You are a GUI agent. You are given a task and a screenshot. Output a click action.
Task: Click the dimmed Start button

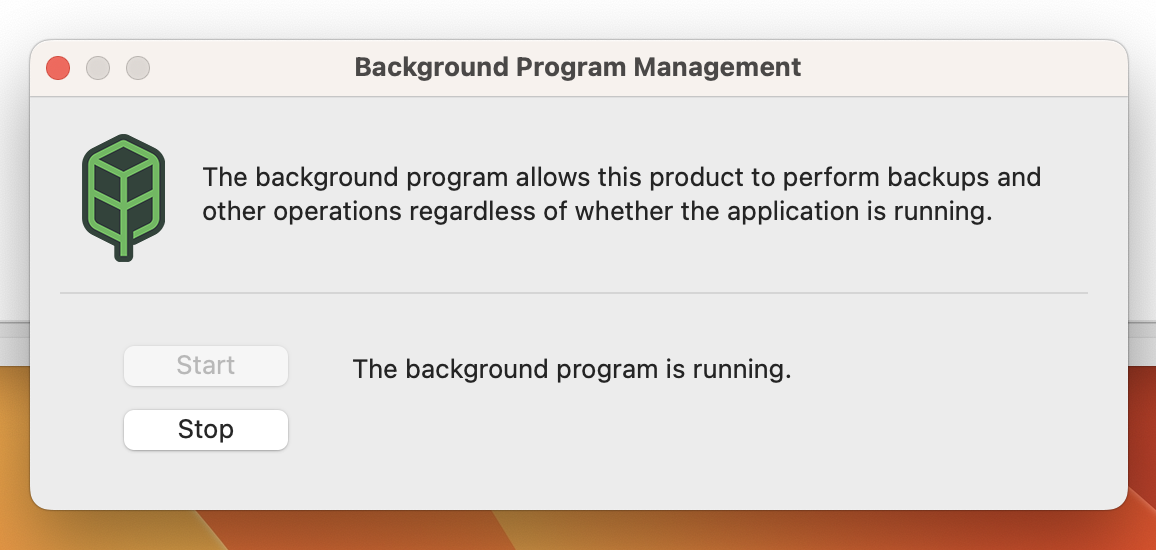pyautogui.click(x=206, y=366)
